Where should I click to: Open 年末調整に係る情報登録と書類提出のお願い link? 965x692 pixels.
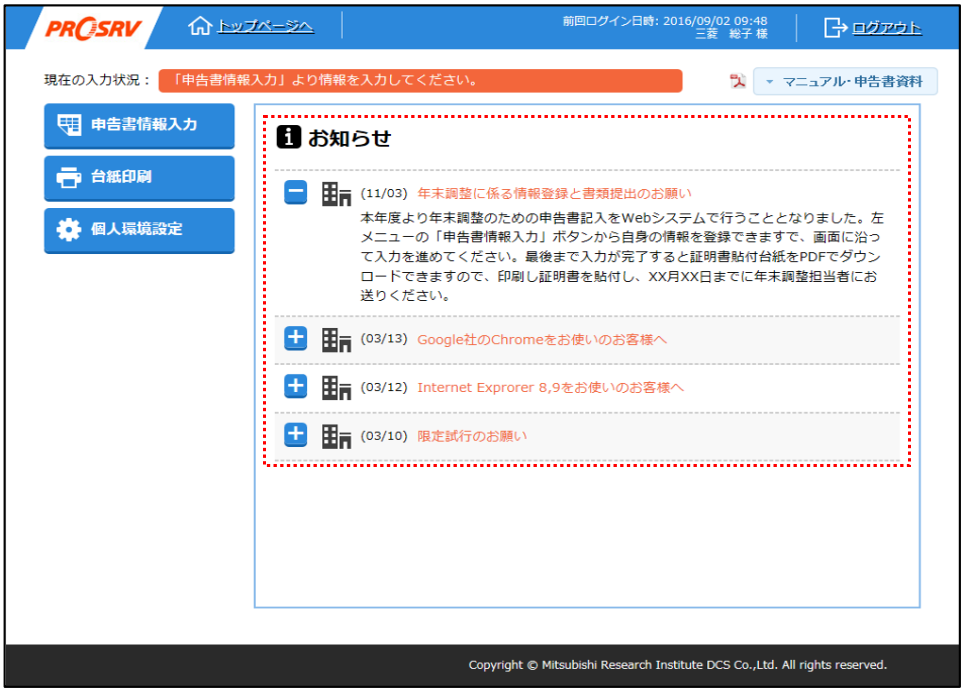[554, 193]
